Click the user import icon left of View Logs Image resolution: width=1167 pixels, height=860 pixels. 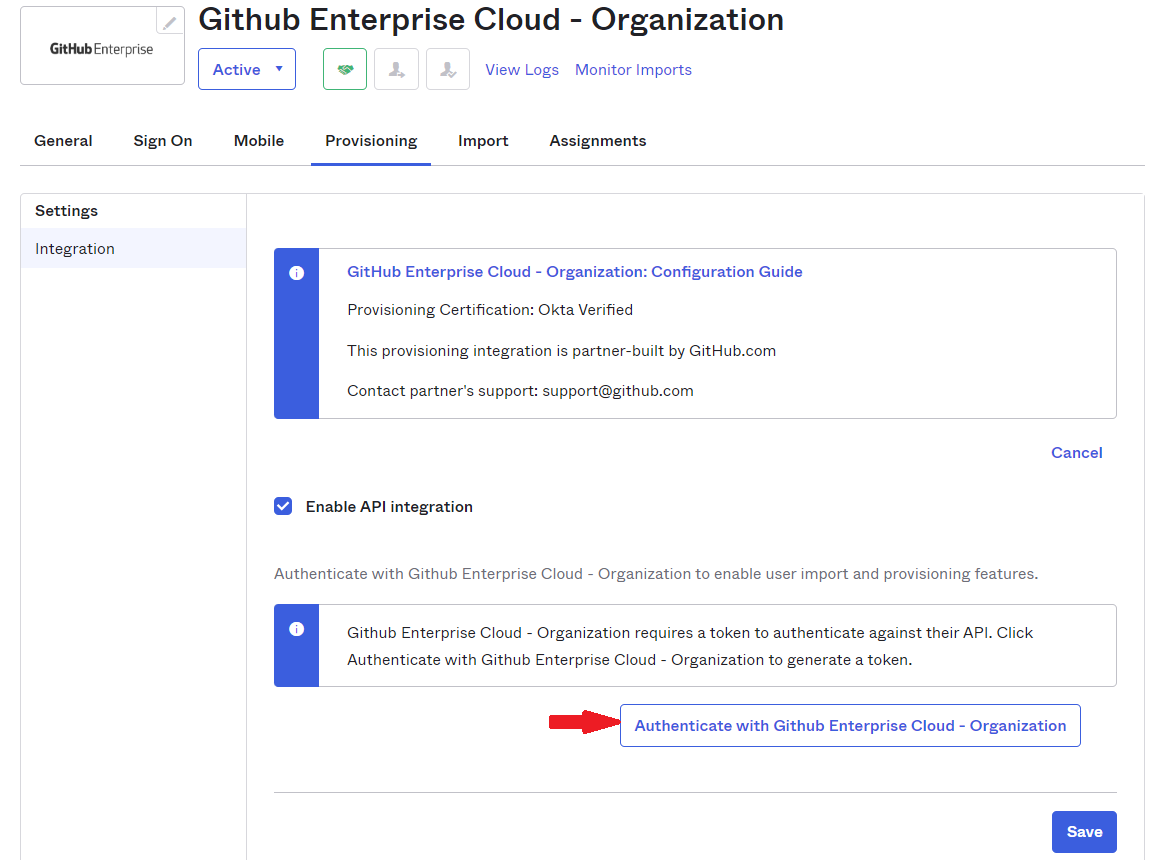pos(448,70)
